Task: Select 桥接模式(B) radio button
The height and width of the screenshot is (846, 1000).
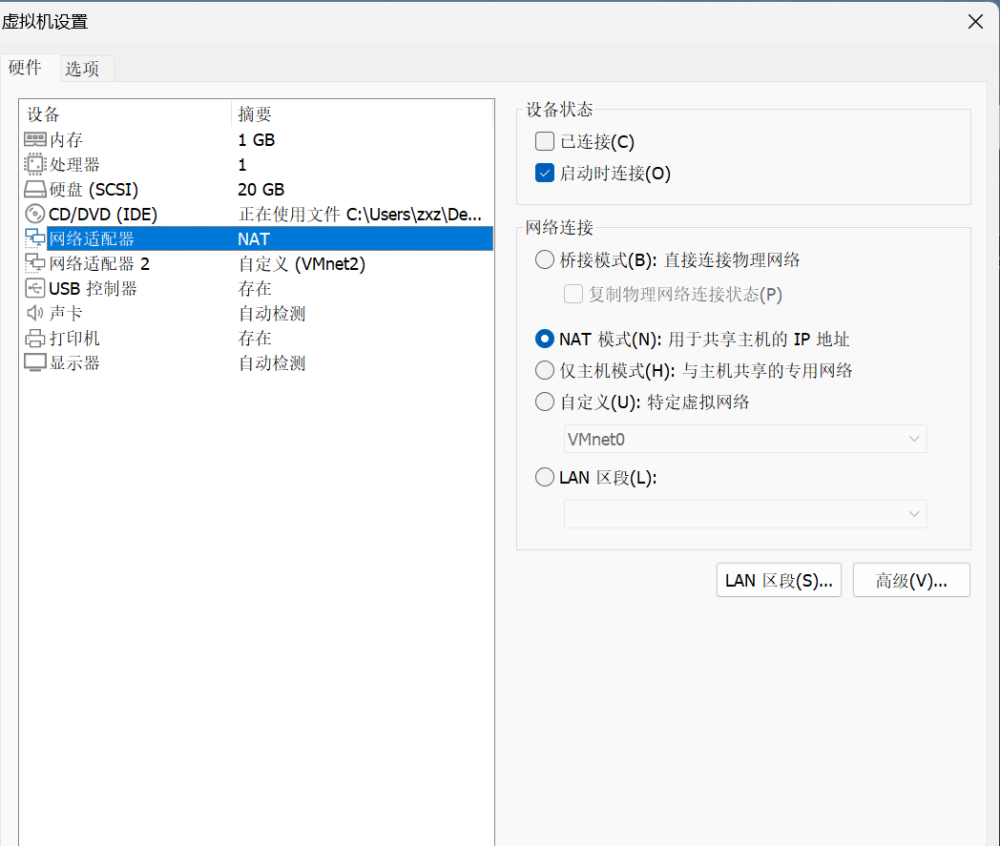Action: pos(545,260)
